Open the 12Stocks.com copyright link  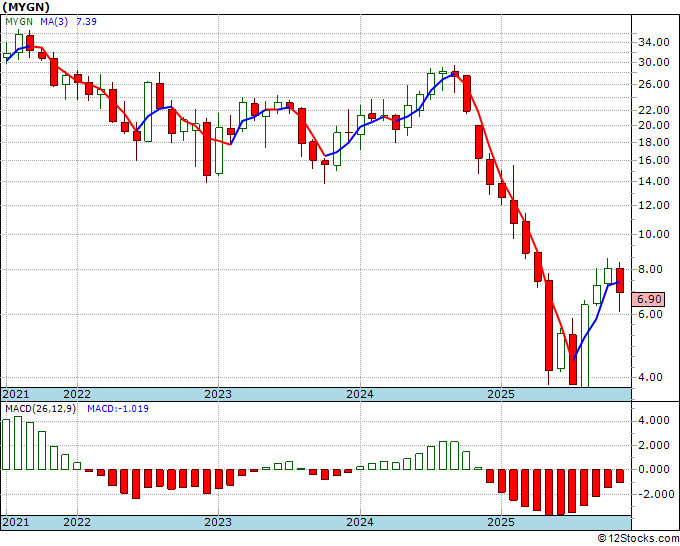tap(638, 539)
